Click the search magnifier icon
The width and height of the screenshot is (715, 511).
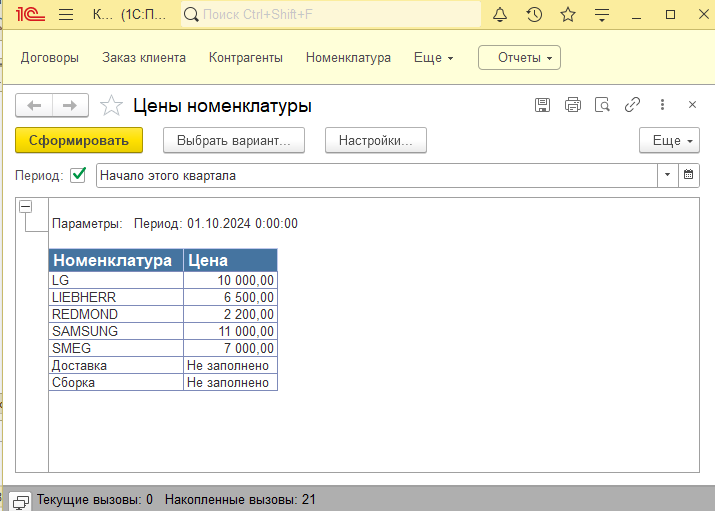pos(191,15)
